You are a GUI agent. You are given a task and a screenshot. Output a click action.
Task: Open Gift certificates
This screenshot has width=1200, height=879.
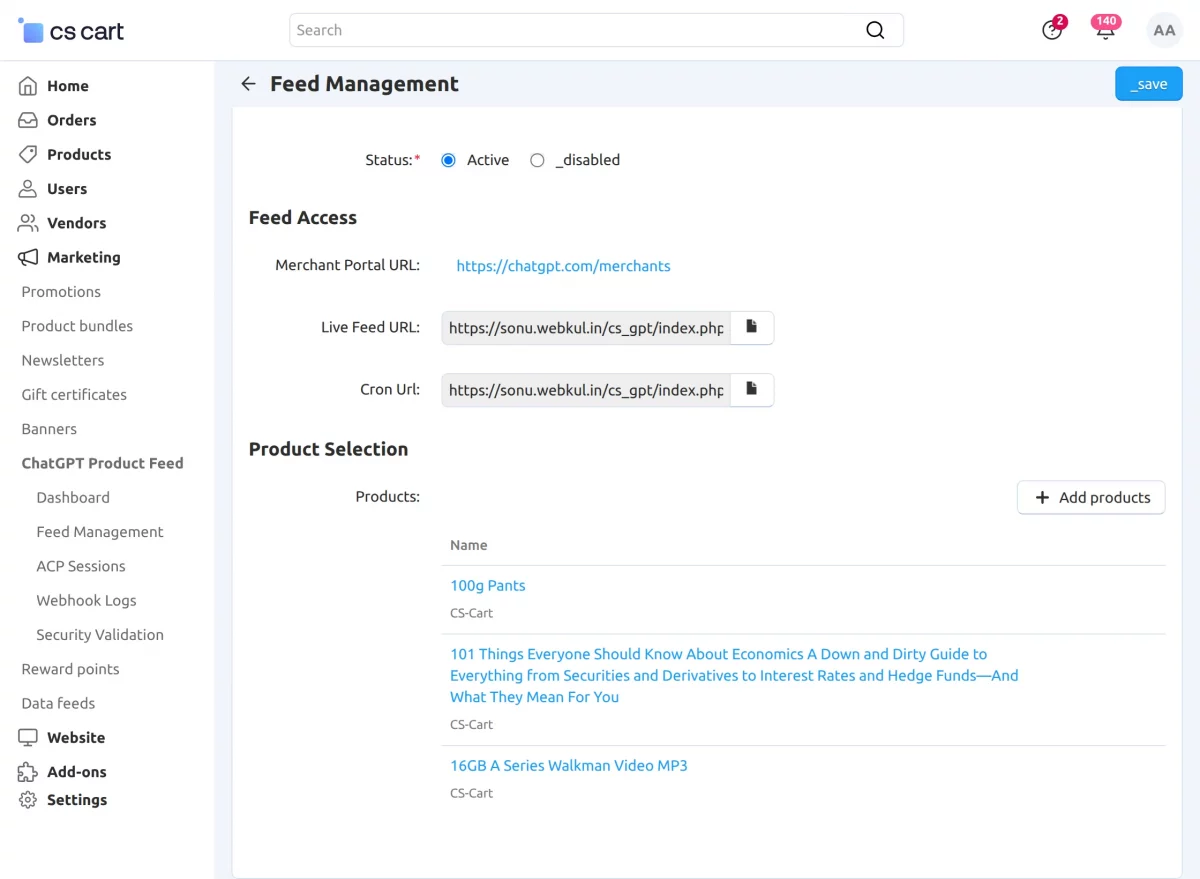pyautogui.click(x=74, y=394)
